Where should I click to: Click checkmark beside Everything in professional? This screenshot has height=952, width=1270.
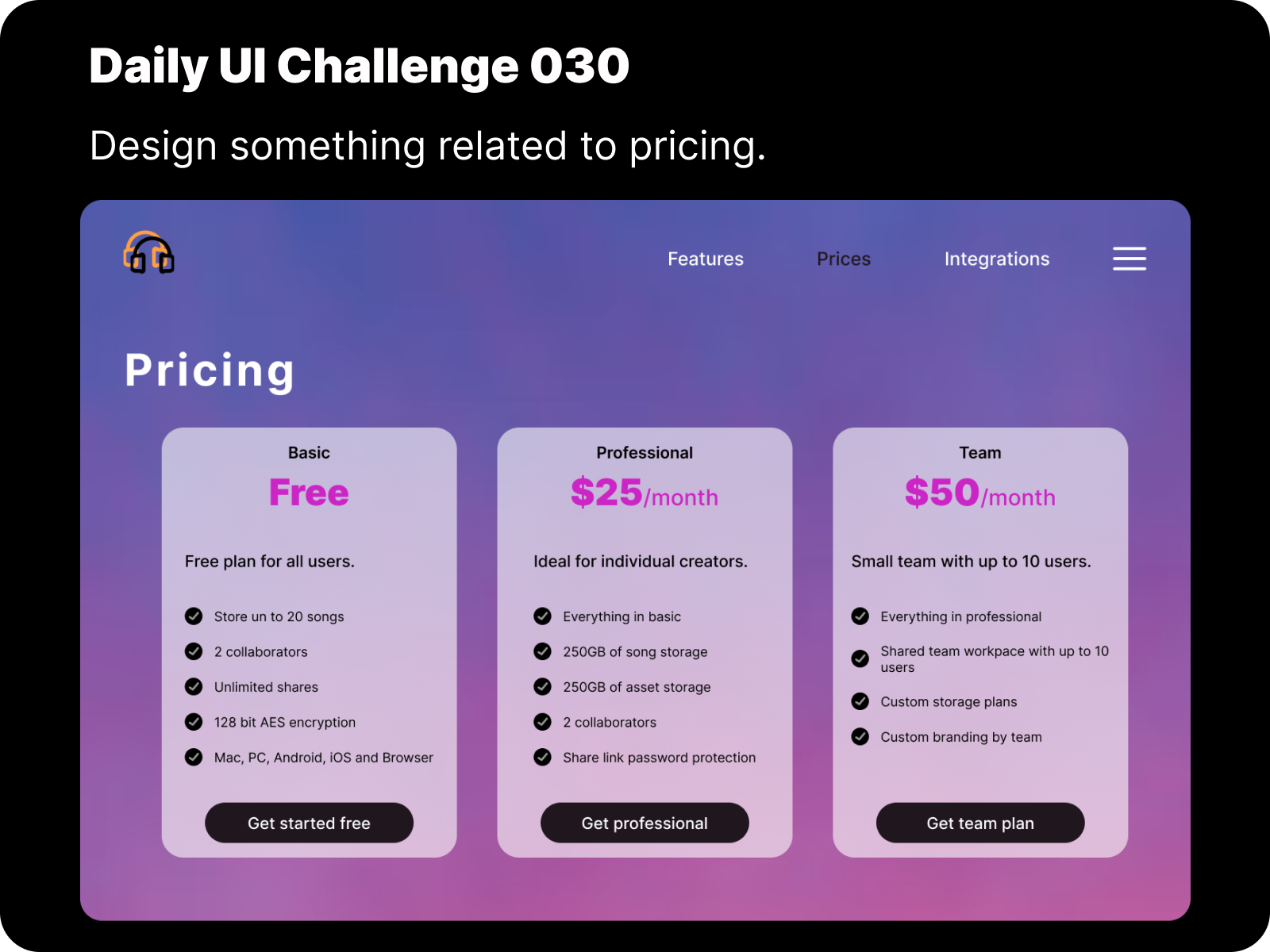coord(860,616)
